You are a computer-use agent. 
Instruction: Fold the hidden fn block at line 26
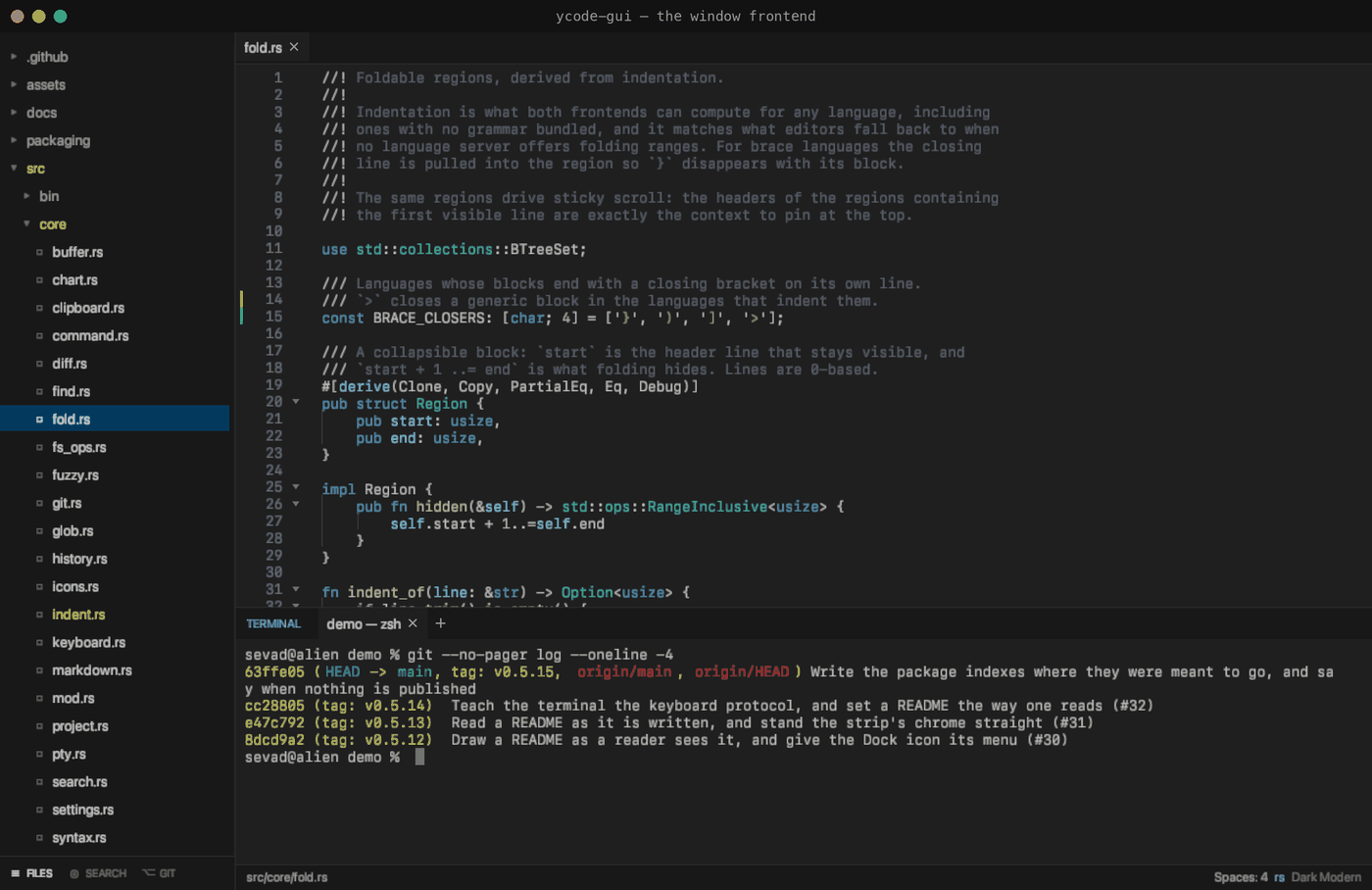296,505
